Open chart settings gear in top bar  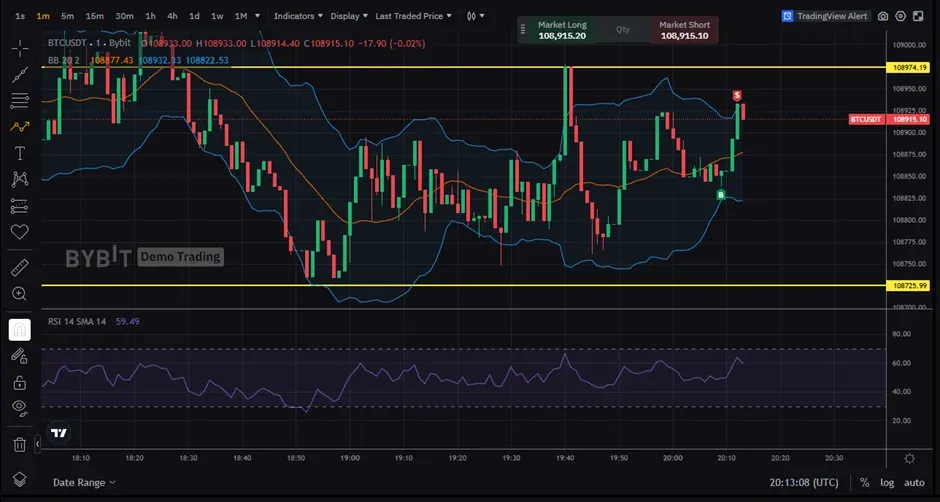tap(901, 16)
